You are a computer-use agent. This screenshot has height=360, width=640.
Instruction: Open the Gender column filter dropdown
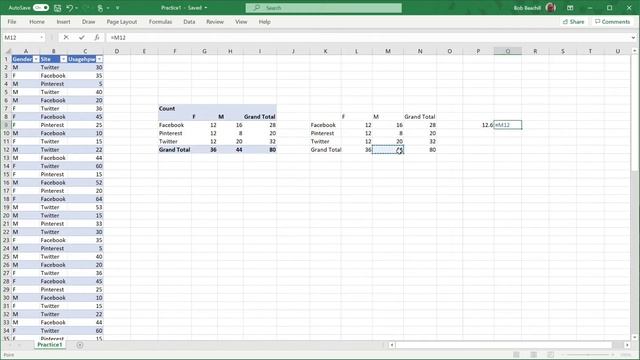click(x=36, y=59)
